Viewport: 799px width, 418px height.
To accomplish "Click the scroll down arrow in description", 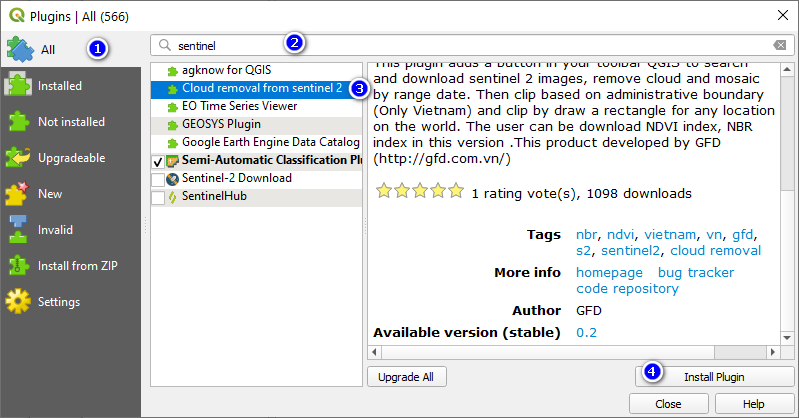I will pyautogui.click(x=787, y=337).
